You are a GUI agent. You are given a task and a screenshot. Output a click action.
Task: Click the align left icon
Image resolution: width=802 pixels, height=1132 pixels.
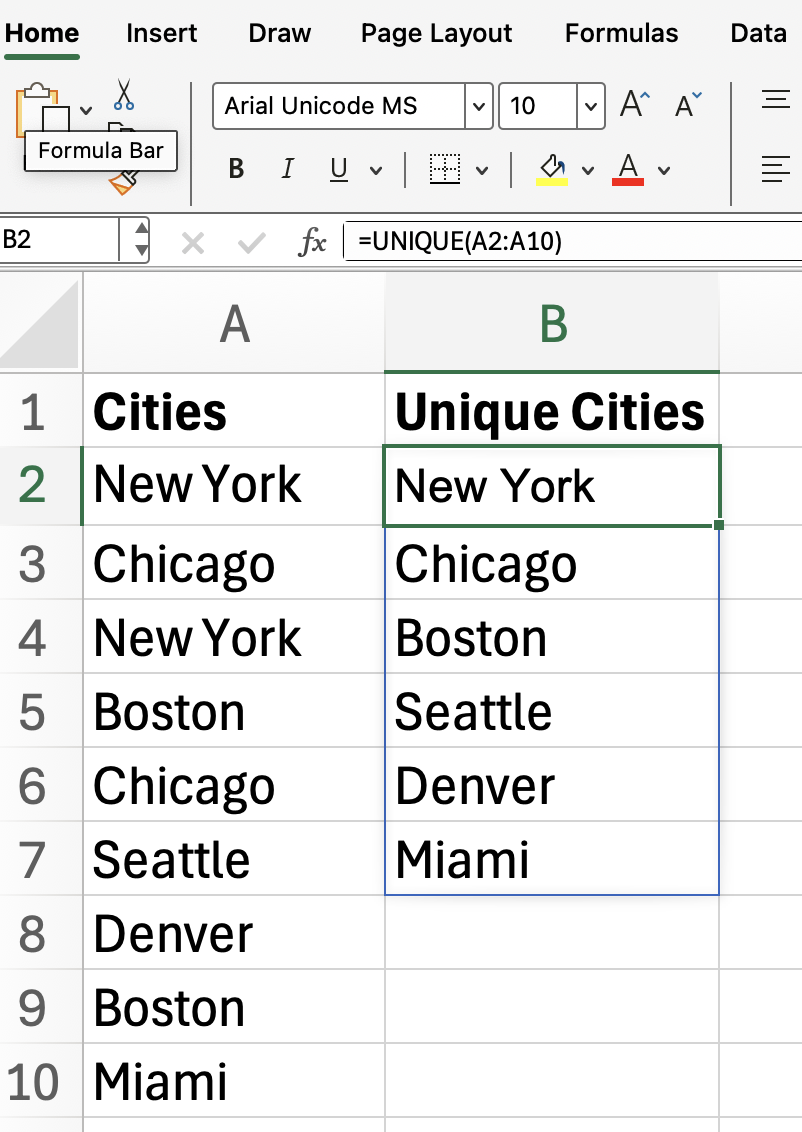776,169
